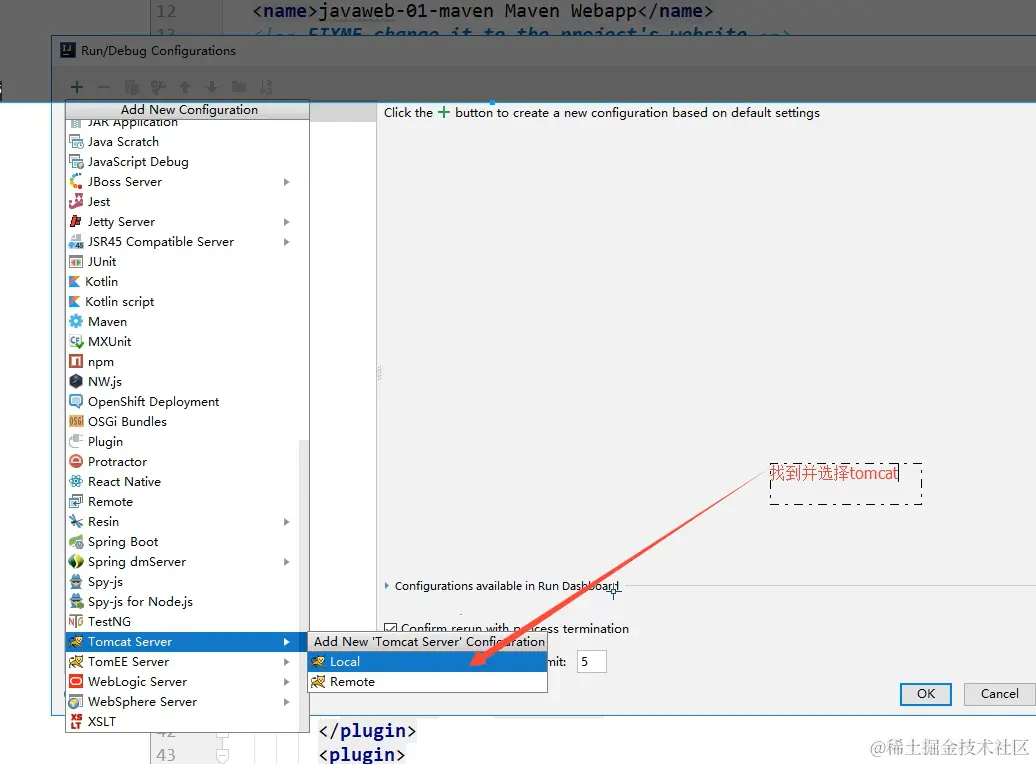Select Local in Tomcat Server submenu

(427, 662)
